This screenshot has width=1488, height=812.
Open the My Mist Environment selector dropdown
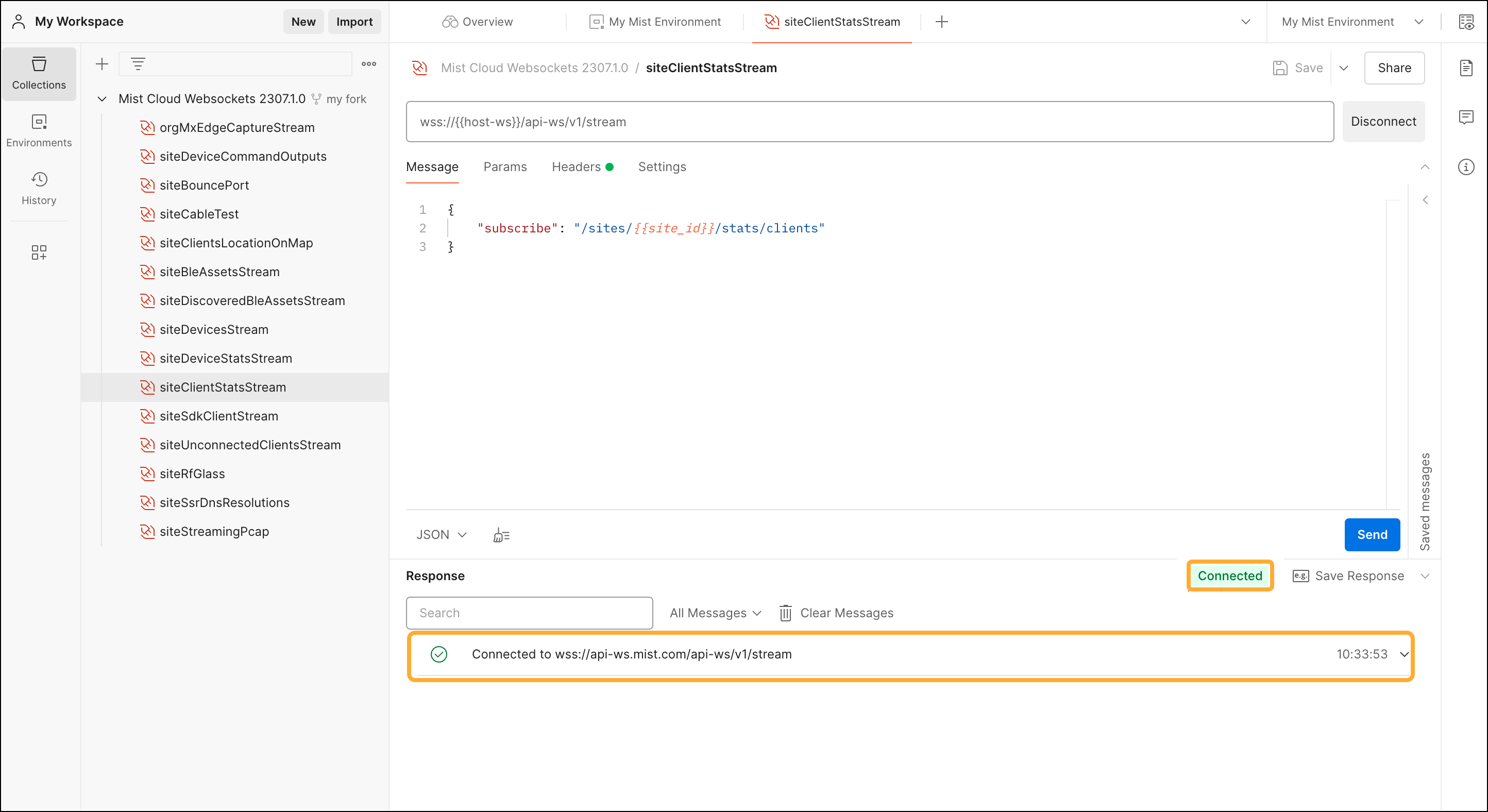coord(1351,22)
